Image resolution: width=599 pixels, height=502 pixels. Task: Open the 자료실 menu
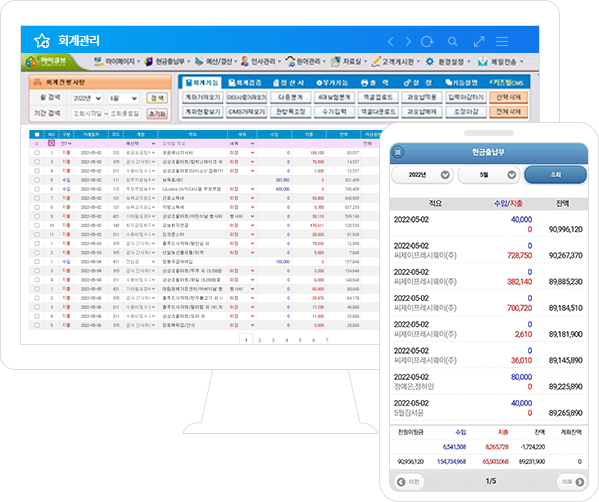click(x=349, y=62)
